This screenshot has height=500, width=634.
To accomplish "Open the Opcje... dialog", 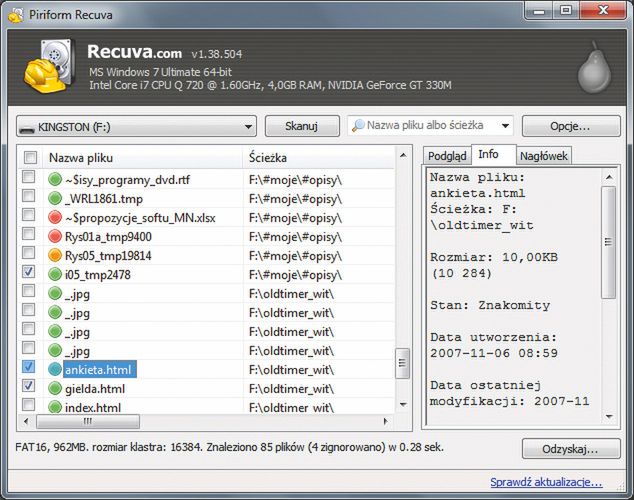I will pyautogui.click(x=571, y=126).
